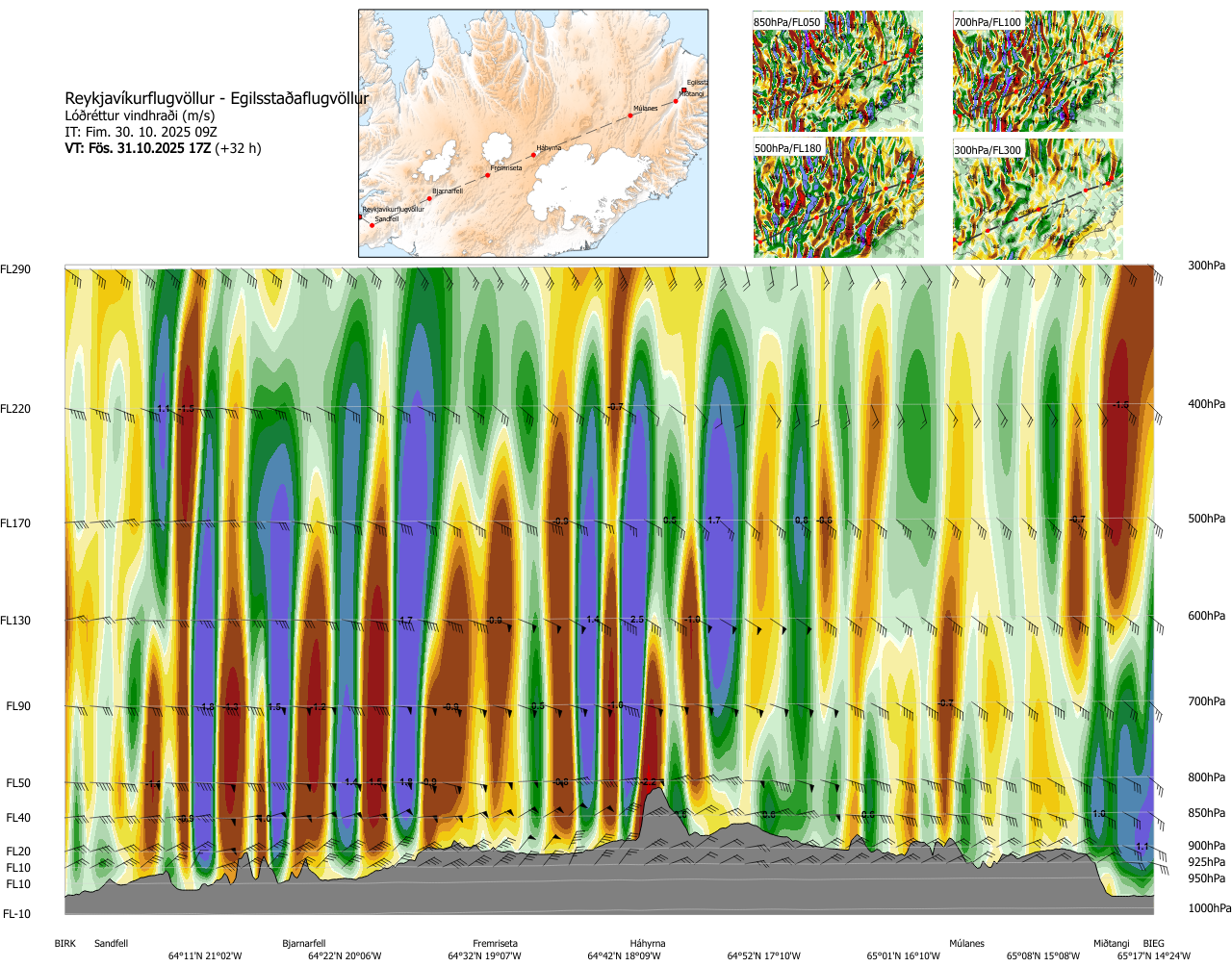Click the coordinate 65°01'N 16°10'W
1232x967 pixels.
(x=903, y=956)
